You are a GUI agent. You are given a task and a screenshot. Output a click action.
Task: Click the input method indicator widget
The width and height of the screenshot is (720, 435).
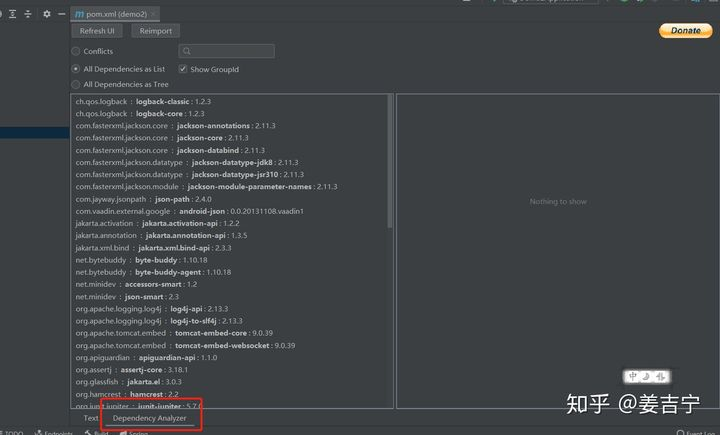647,377
